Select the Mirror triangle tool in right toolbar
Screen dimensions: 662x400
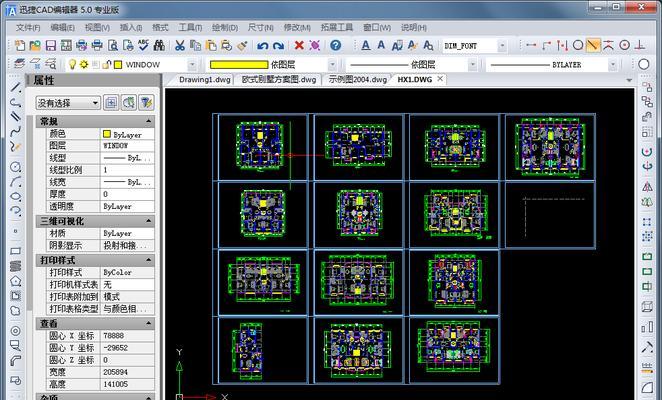click(647, 186)
